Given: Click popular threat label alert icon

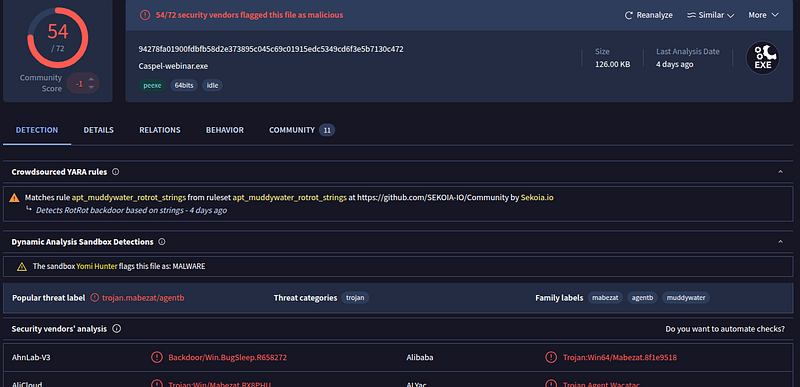Looking at the screenshot, I should coord(94,298).
